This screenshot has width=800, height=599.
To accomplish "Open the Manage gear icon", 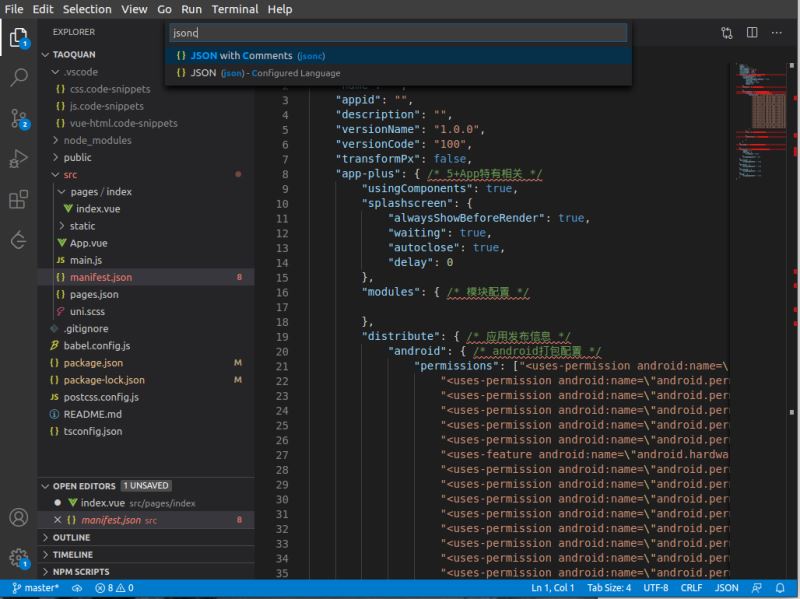I will point(19,558).
